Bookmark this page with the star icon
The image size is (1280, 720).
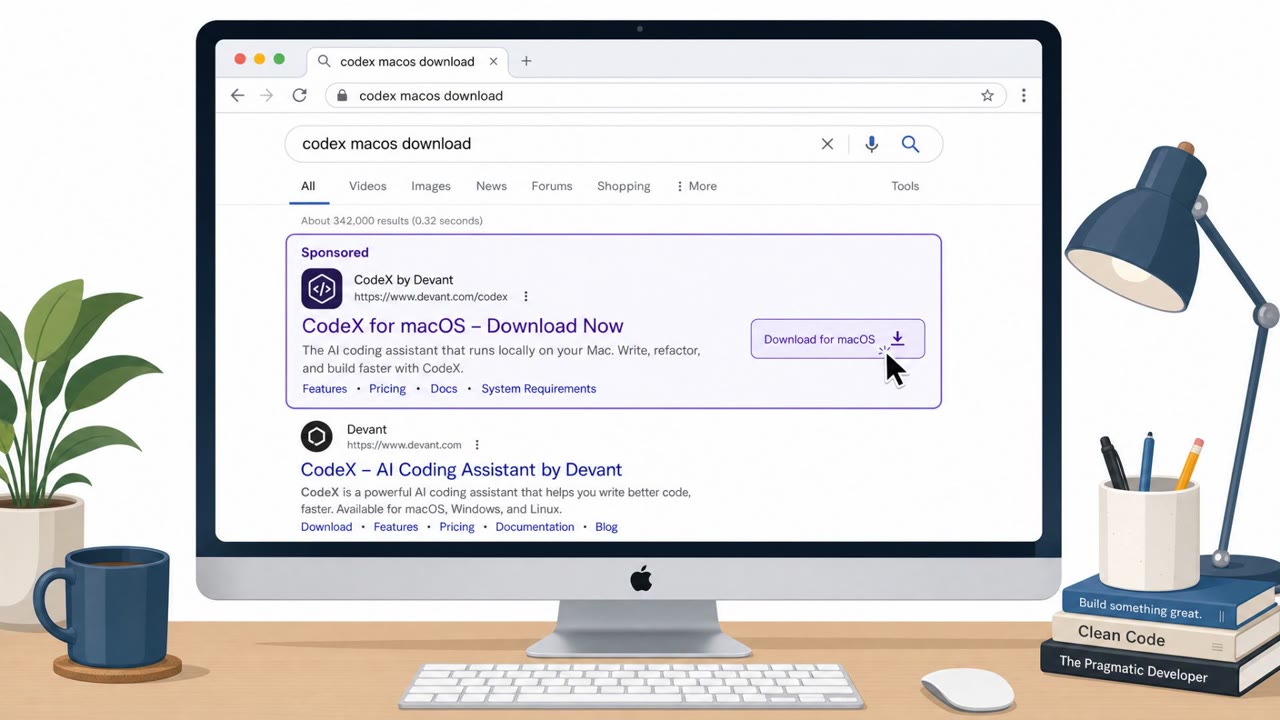(987, 96)
